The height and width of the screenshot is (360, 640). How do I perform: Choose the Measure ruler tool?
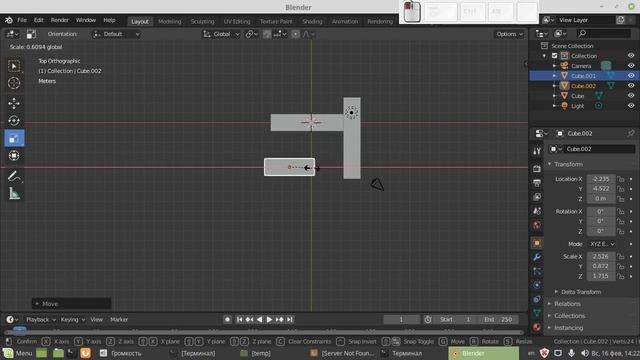[x=14, y=193]
